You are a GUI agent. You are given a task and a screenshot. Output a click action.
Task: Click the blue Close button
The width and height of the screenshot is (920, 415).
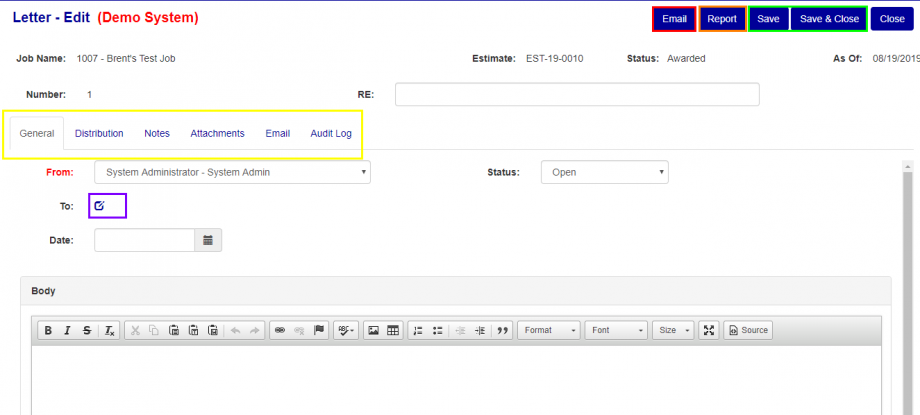[x=892, y=19]
